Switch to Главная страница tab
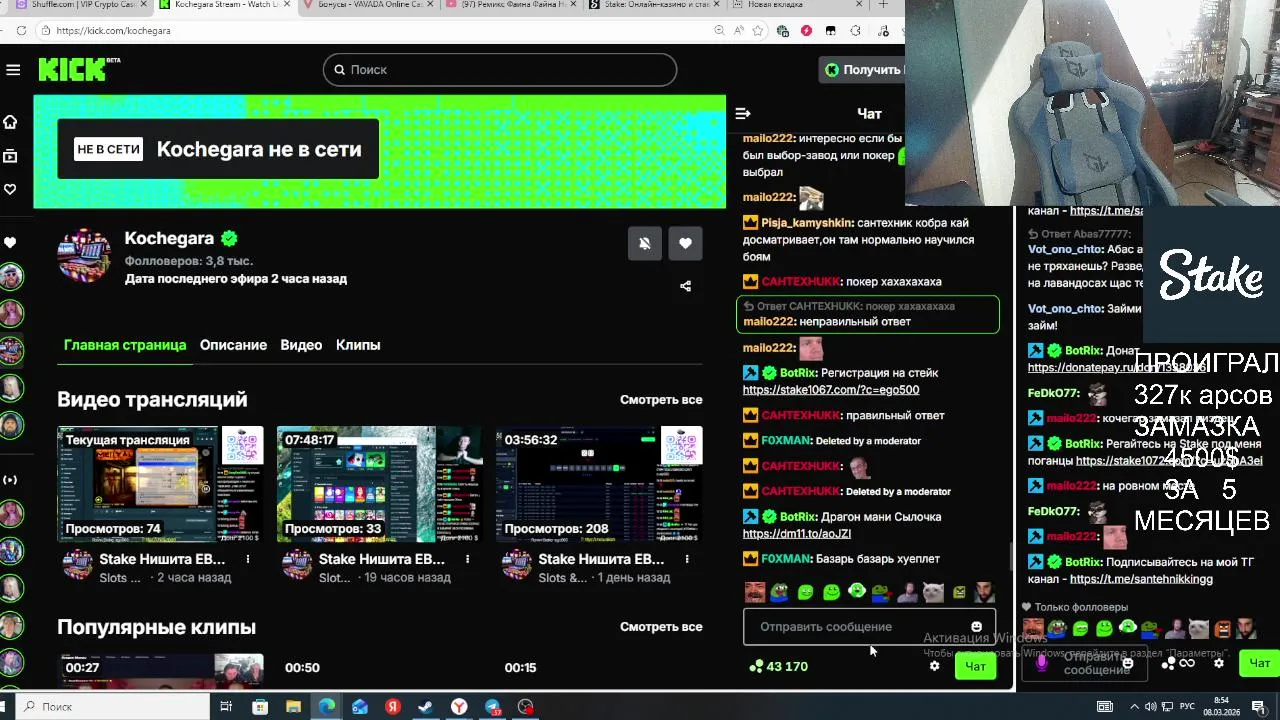Image resolution: width=1280 pixels, height=720 pixels. (x=125, y=345)
